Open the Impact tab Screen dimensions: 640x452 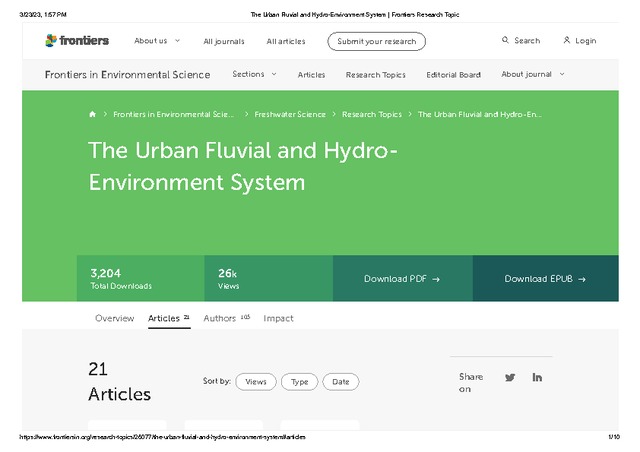pos(278,319)
